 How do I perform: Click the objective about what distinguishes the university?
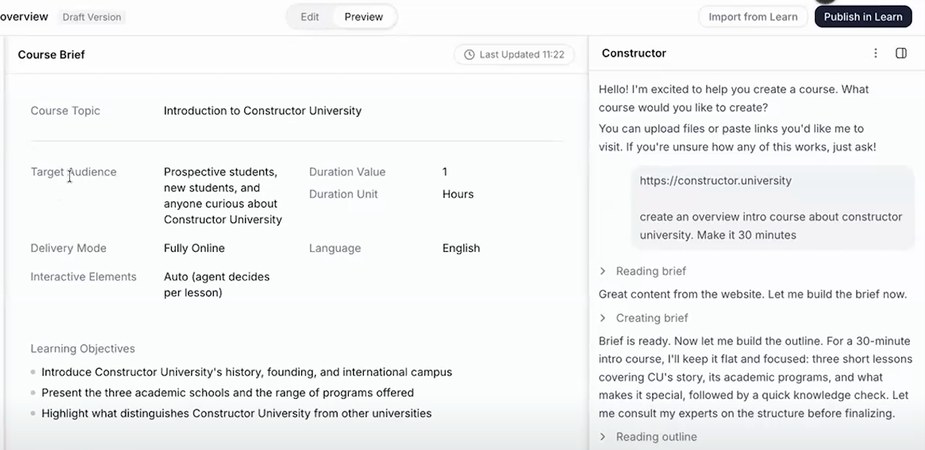pos(236,413)
